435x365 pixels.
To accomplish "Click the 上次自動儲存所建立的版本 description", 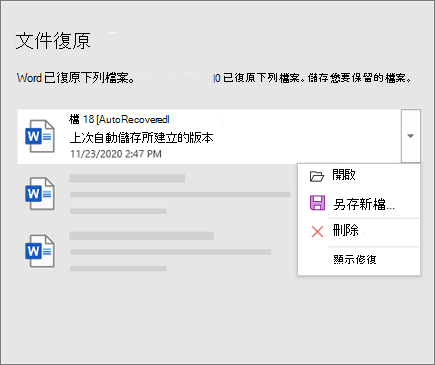I will coord(141,138).
